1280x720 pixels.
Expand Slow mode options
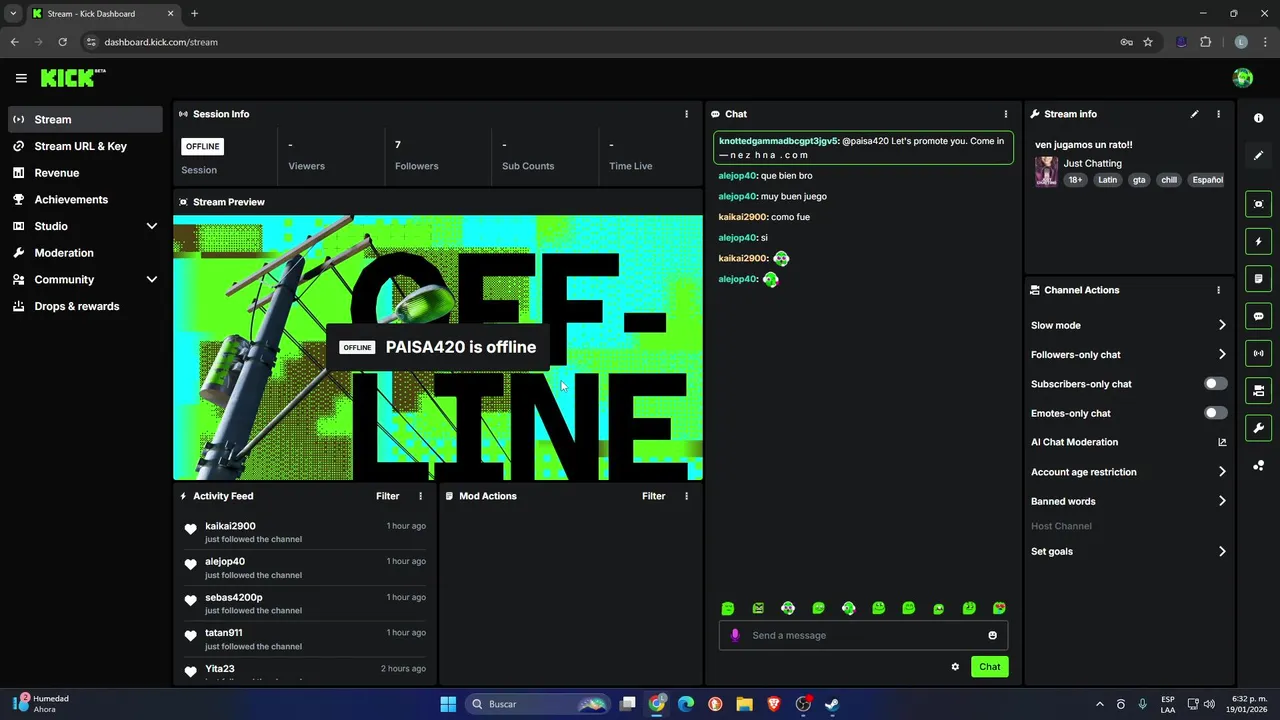[x=1222, y=325]
